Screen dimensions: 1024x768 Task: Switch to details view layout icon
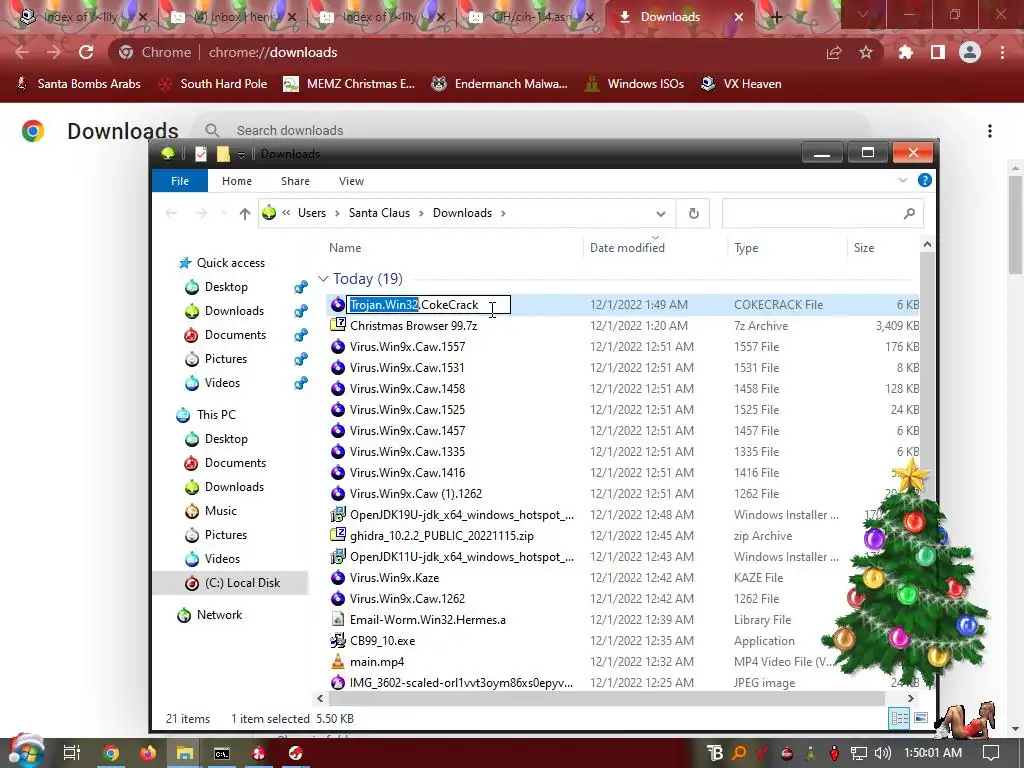[x=899, y=718]
